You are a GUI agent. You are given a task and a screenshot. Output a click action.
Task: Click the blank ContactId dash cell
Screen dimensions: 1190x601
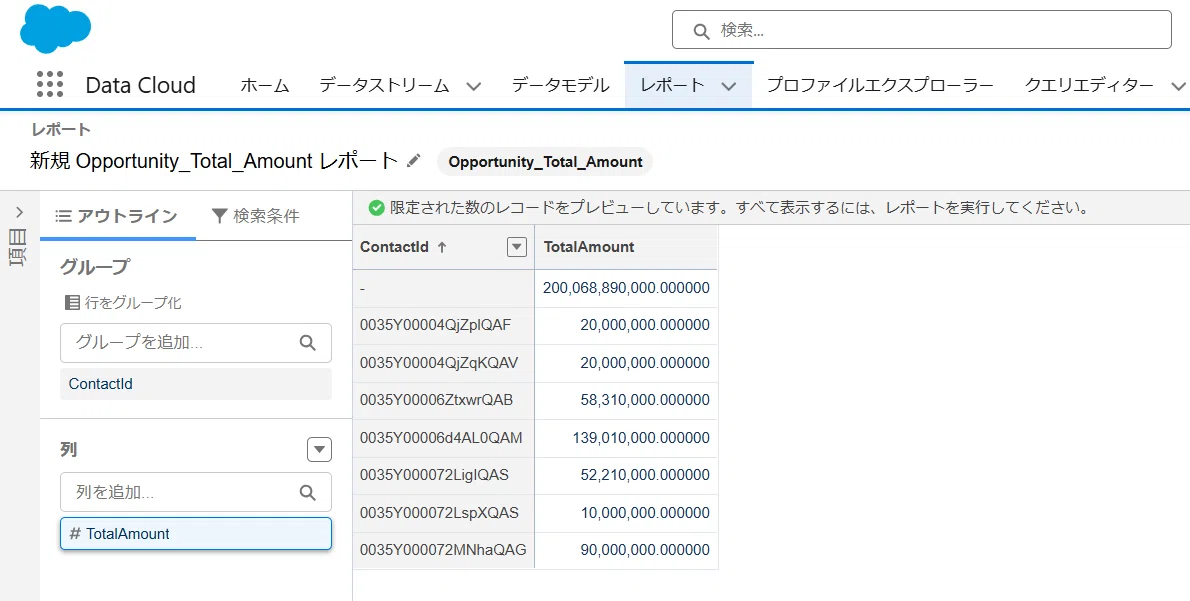tap(444, 288)
